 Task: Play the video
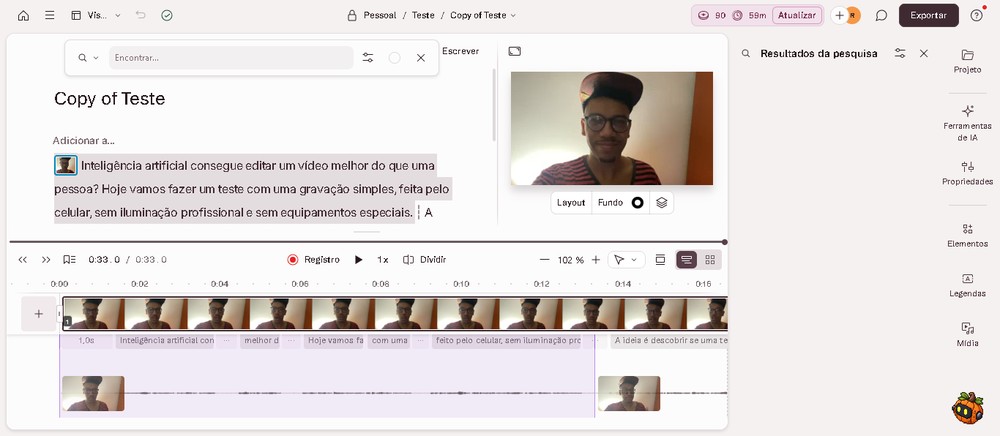click(x=358, y=259)
